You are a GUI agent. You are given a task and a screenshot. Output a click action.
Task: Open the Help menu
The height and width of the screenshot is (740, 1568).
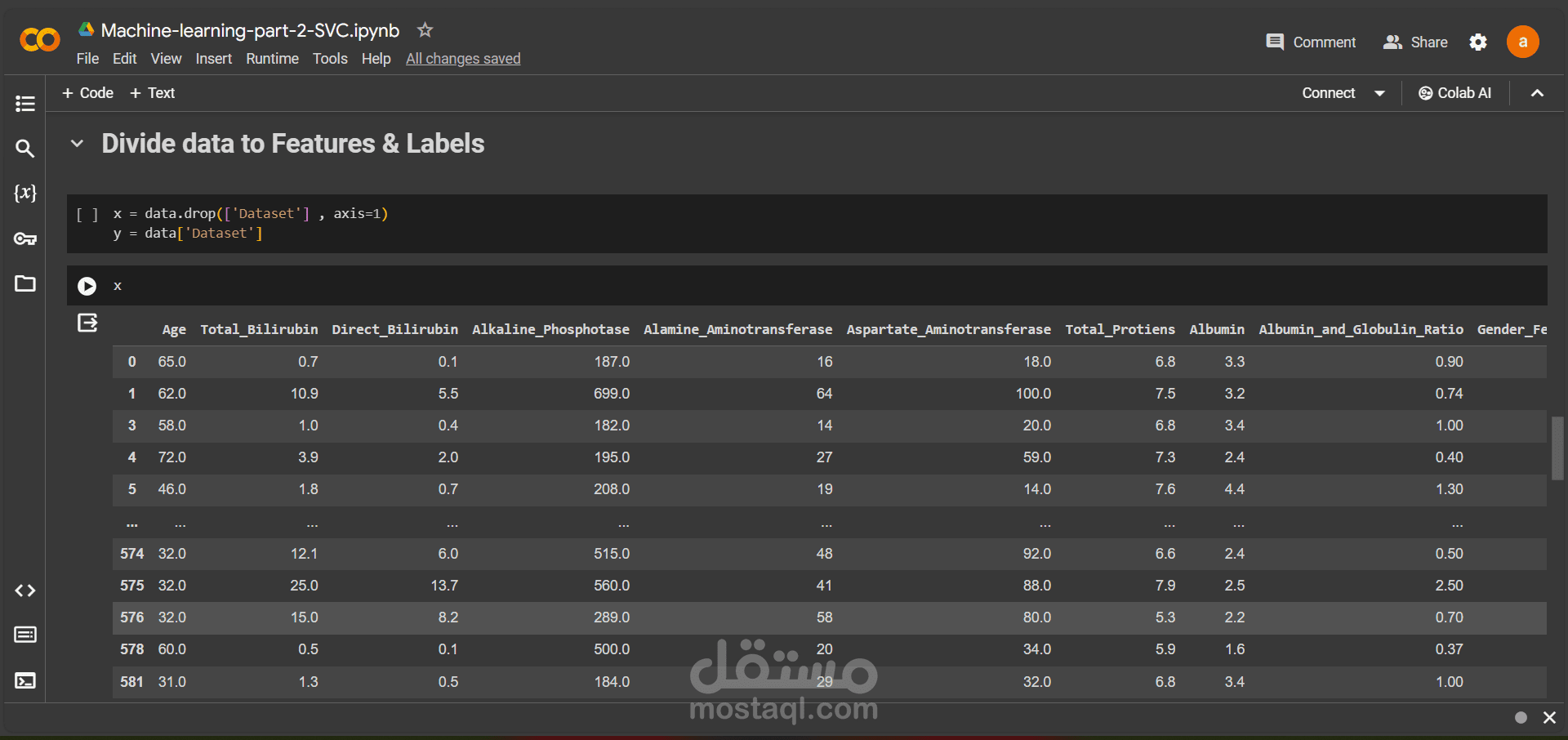click(376, 59)
